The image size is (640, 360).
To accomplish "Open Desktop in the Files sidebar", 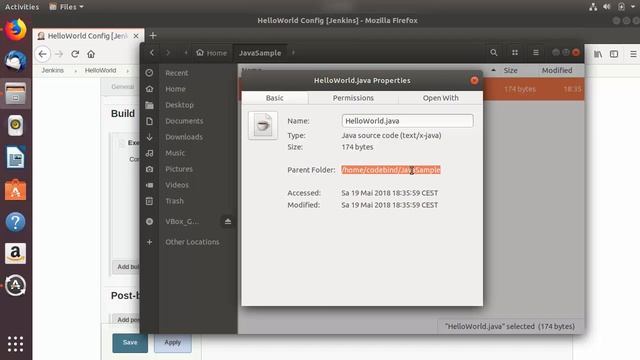I will pyautogui.click(x=179, y=105).
